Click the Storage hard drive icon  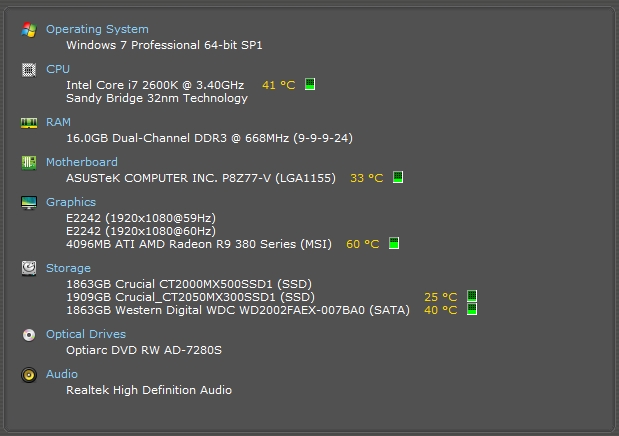coord(29,268)
